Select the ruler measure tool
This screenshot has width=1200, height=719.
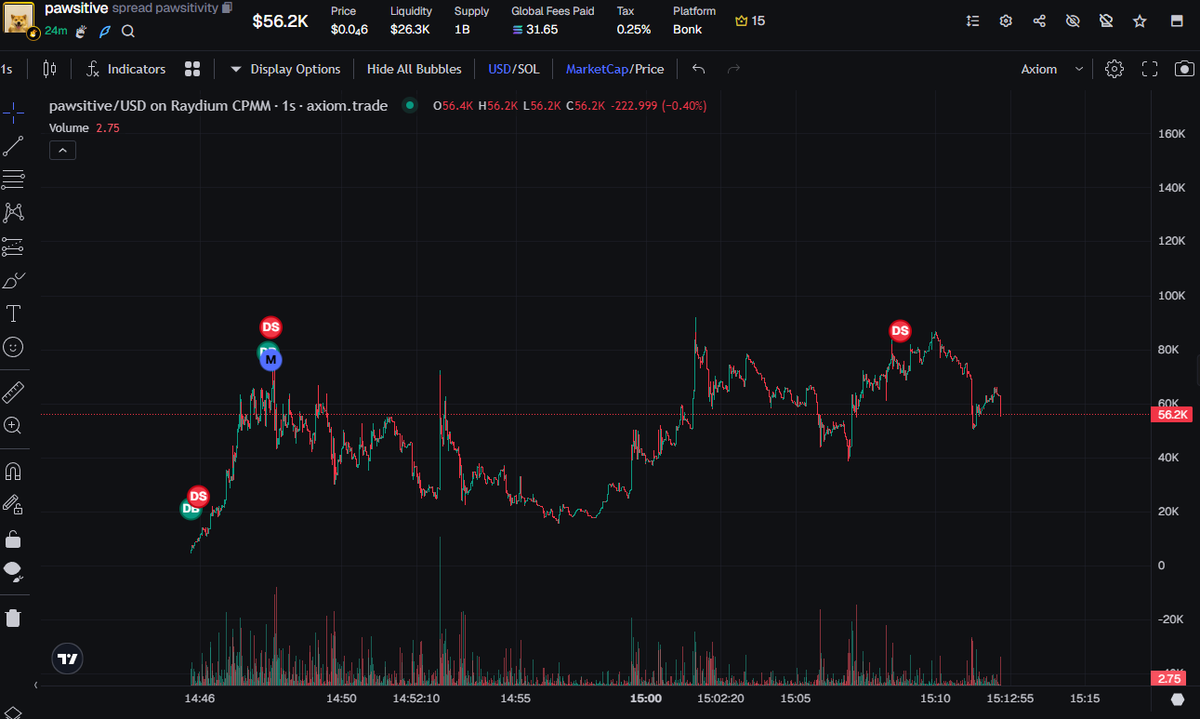[x=14, y=391]
